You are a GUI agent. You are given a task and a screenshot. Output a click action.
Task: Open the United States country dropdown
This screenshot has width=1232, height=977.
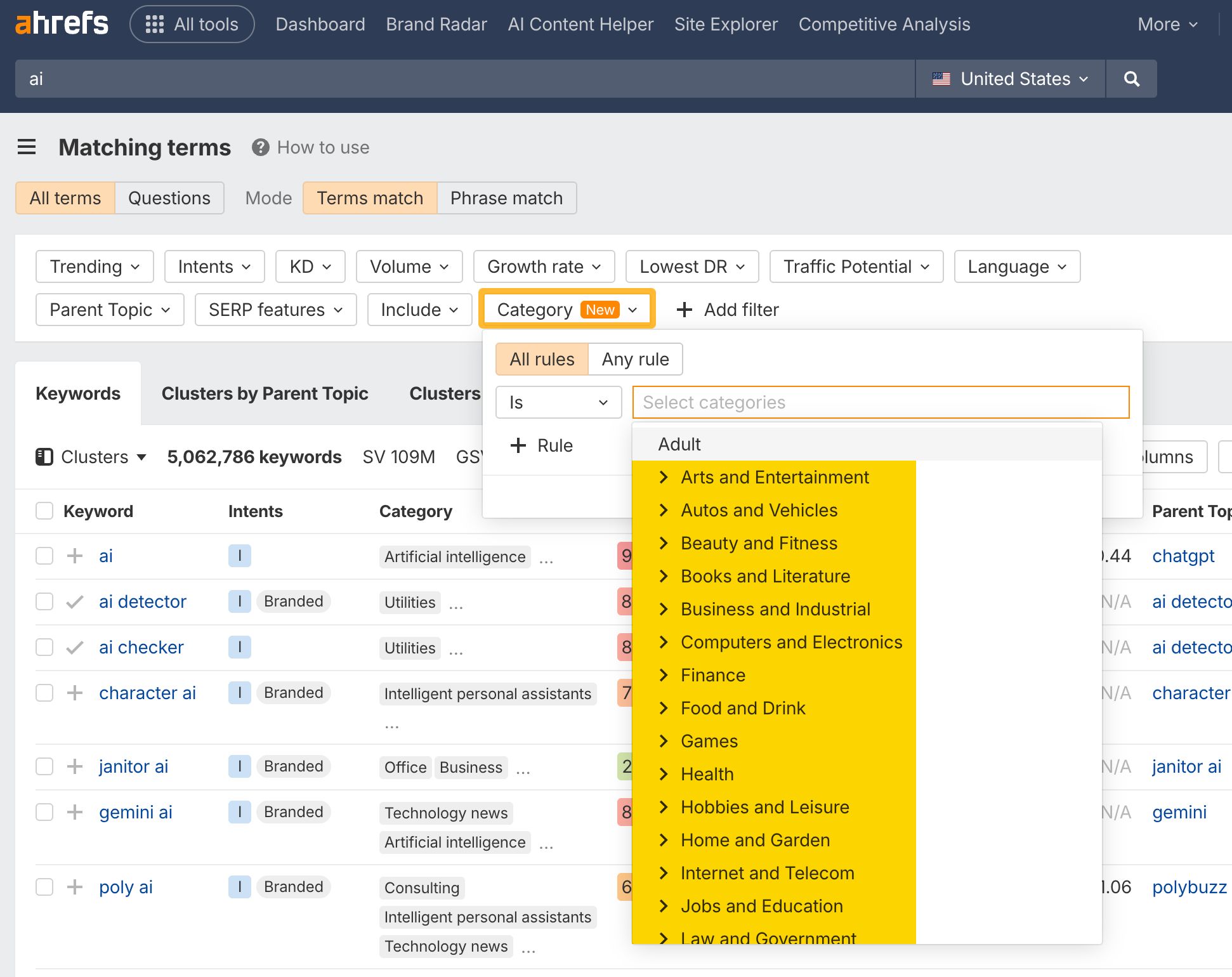tap(1010, 79)
